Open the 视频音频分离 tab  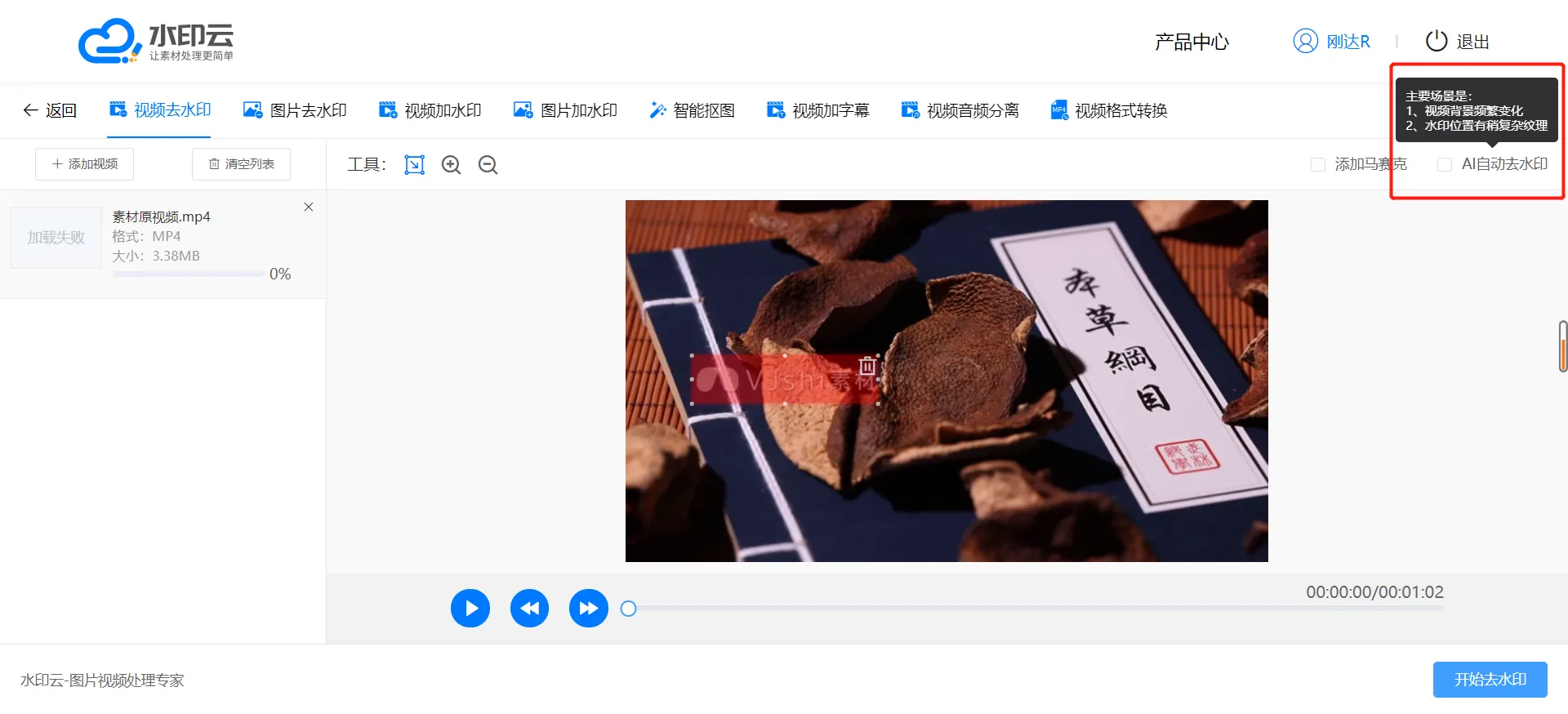point(960,109)
